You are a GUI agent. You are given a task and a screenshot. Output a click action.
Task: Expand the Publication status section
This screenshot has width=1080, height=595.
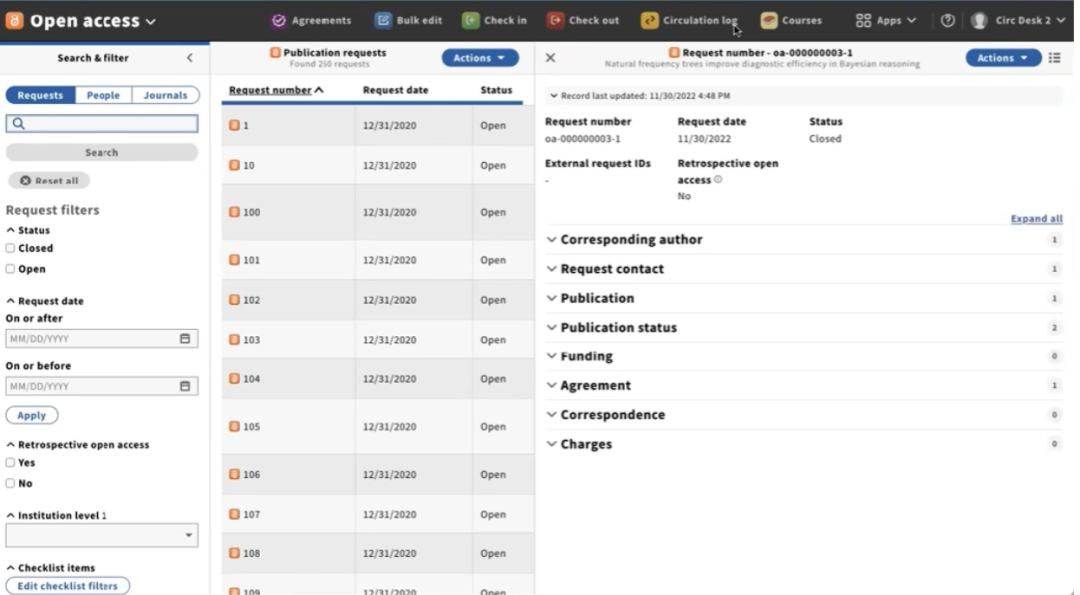pyautogui.click(x=618, y=328)
